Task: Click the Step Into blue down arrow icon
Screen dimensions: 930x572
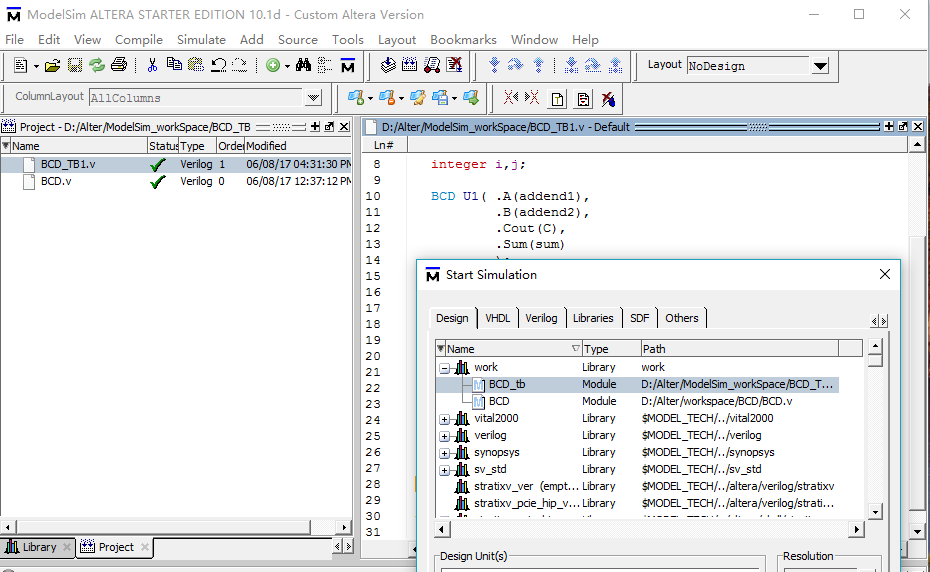Action: (493, 65)
